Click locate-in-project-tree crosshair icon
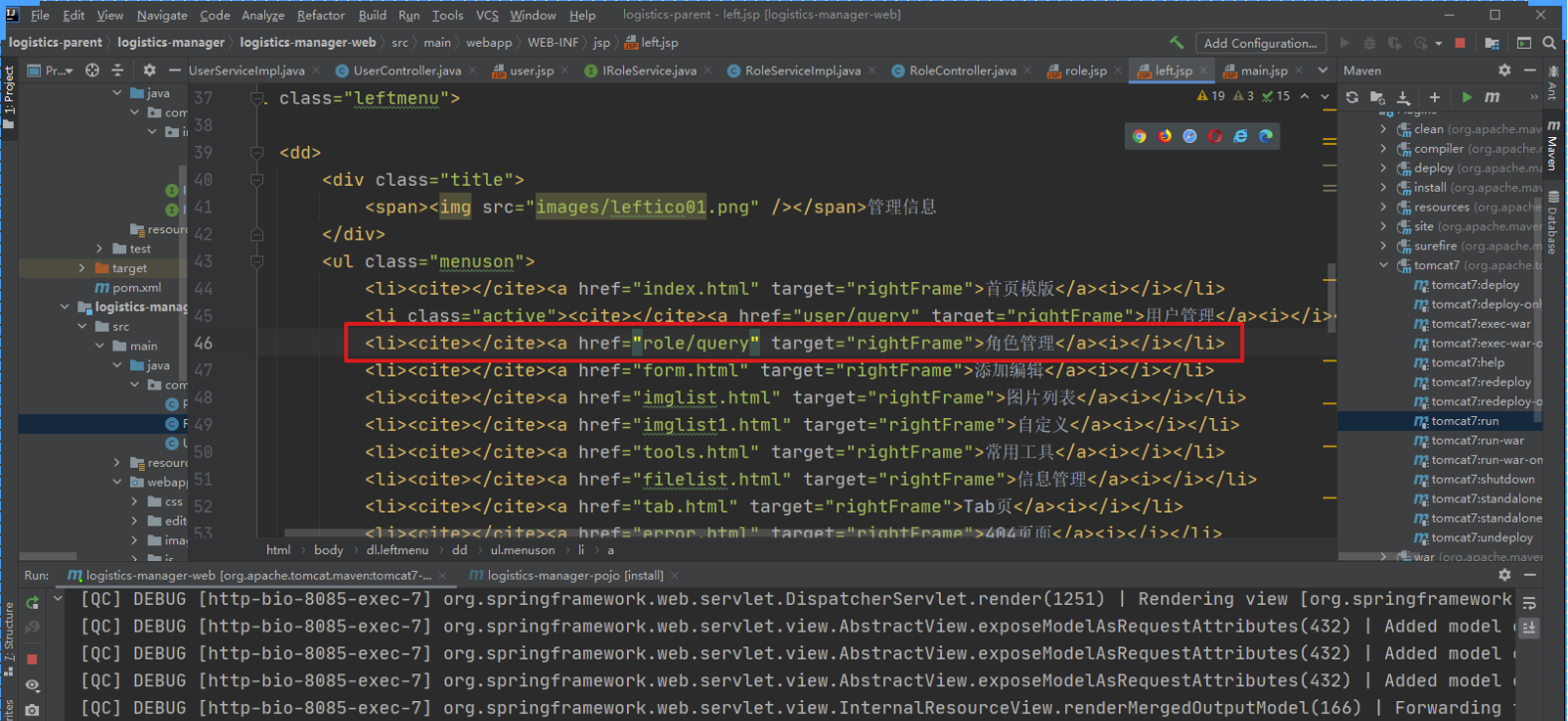 pyautogui.click(x=92, y=71)
